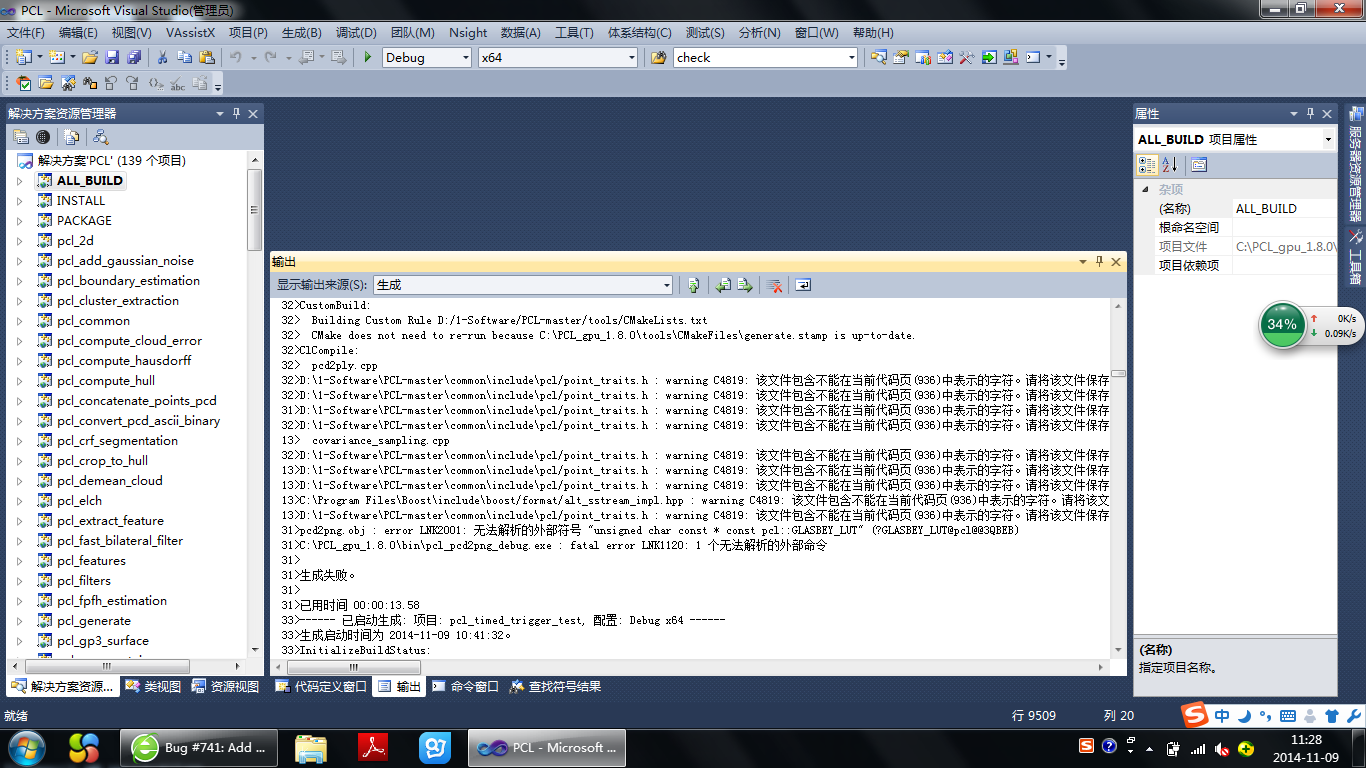Open the 'Bug #741' browser taskbar button
The width and height of the screenshot is (1366, 768).
pyautogui.click(x=200, y=747)
